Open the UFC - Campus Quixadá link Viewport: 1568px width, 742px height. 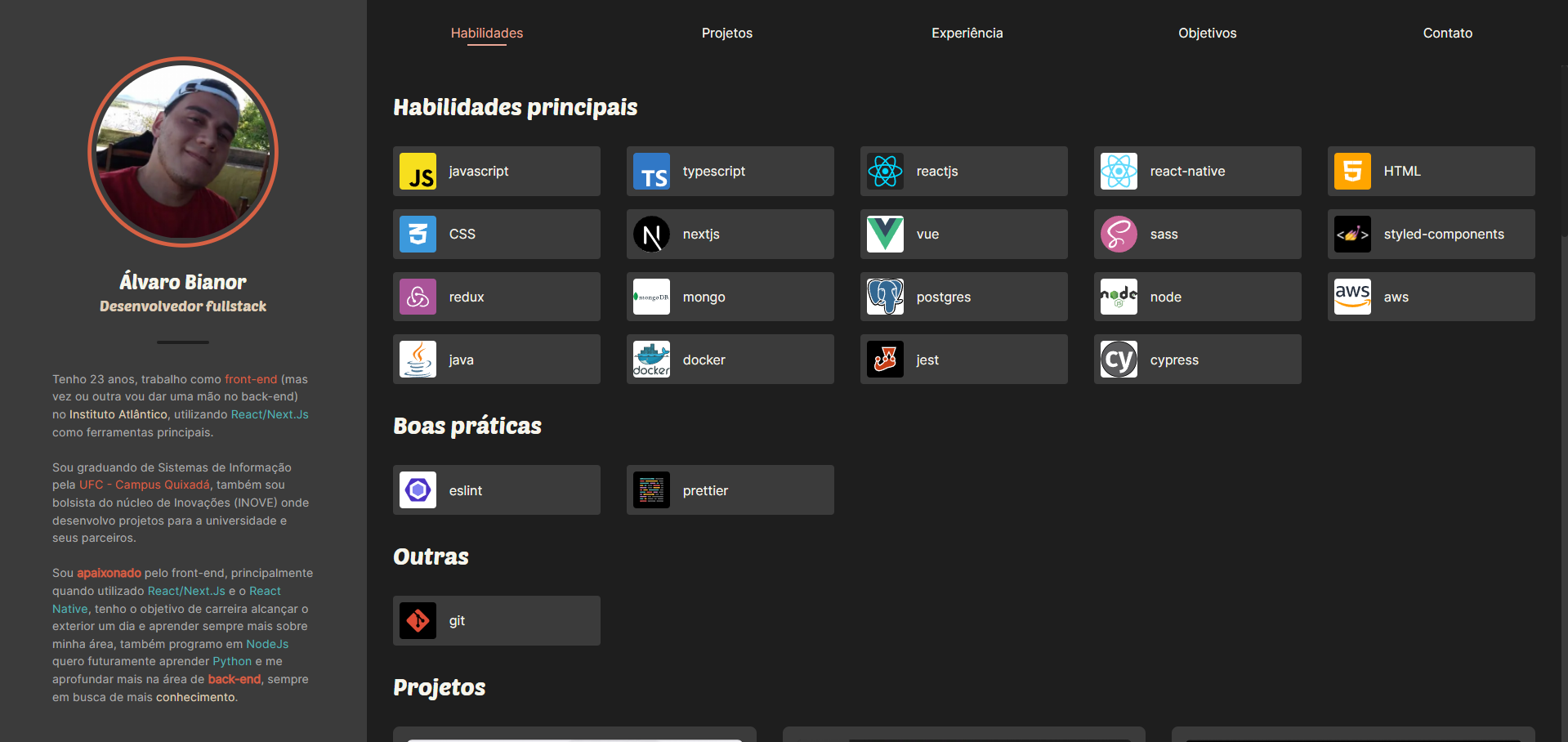tap(144, 484)
